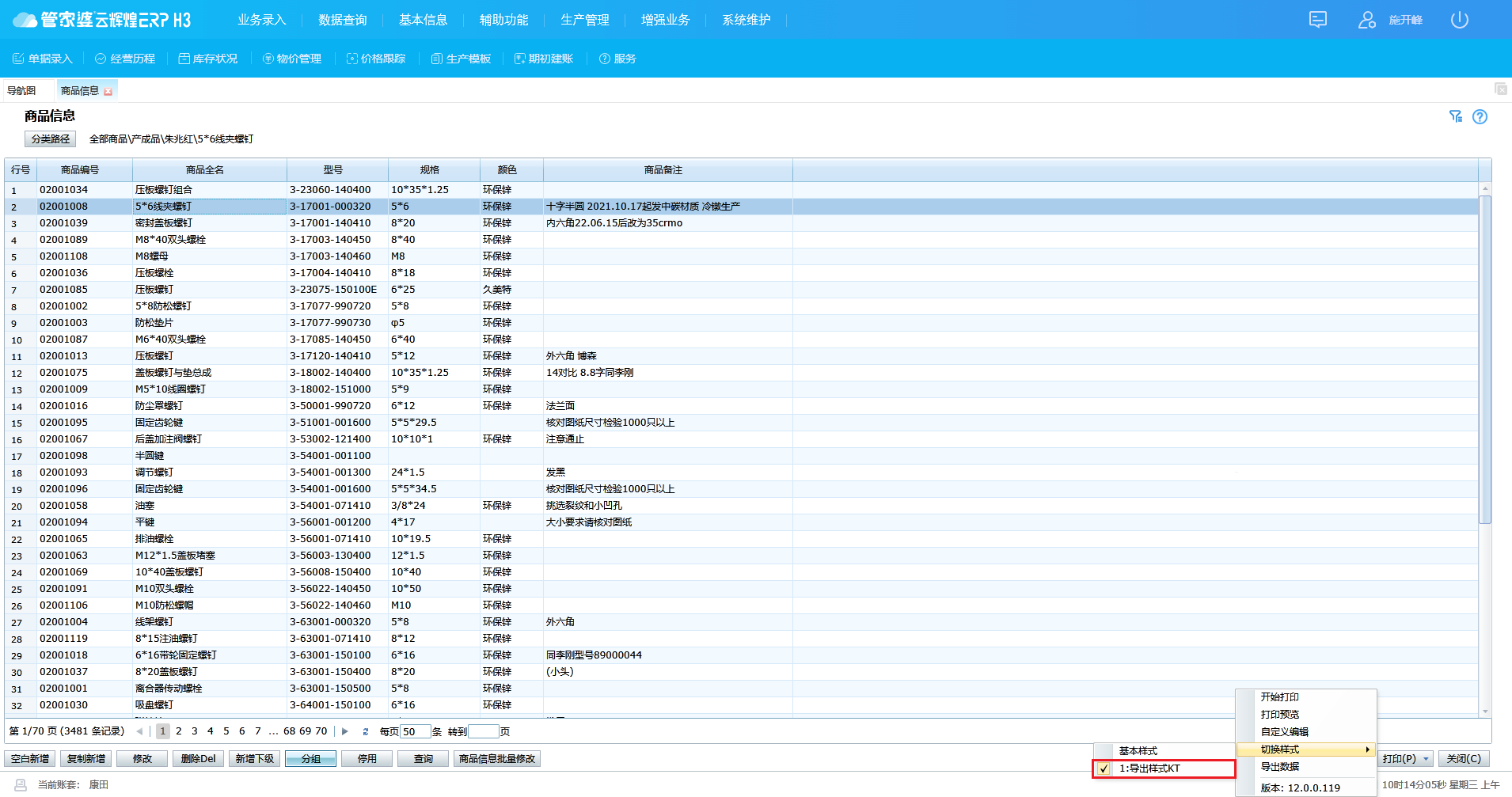Open 打印(P) dropdown arrow
The height and width of the screenshot is (797, 1512).
tap(1427, 759)
